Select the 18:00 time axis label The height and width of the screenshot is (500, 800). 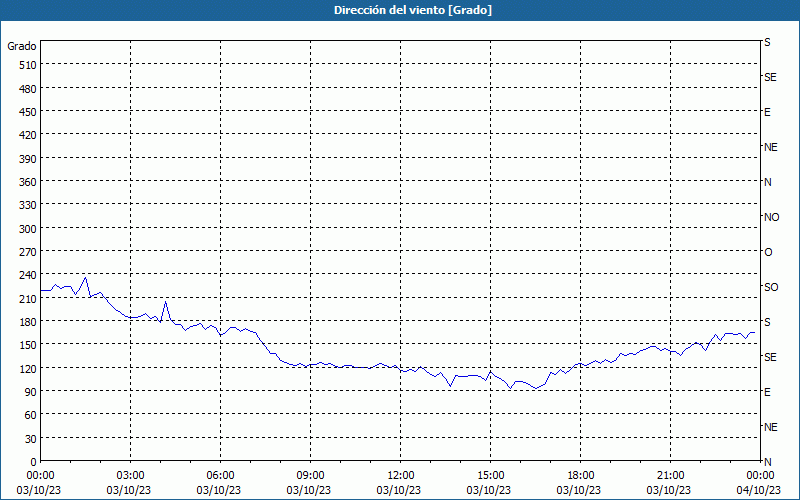[581, 476]
